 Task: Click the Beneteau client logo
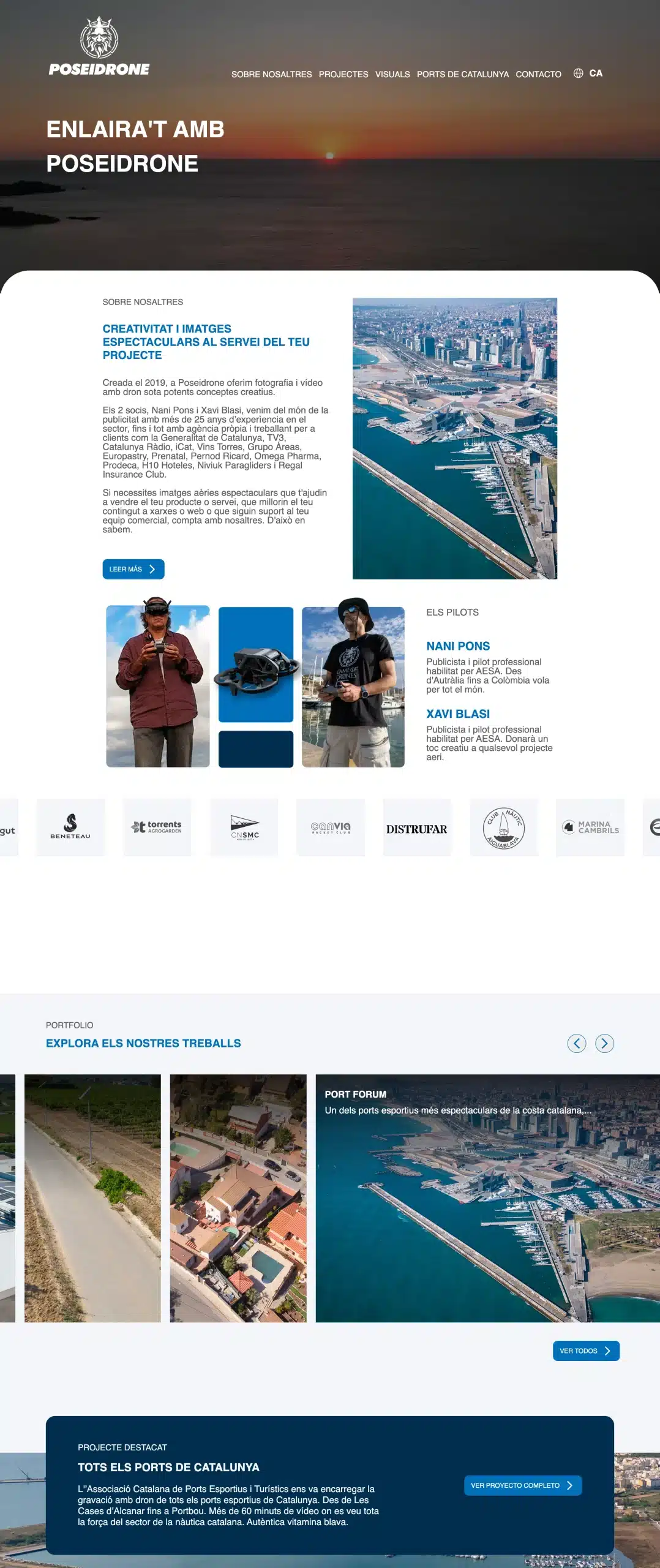[70, 827]
